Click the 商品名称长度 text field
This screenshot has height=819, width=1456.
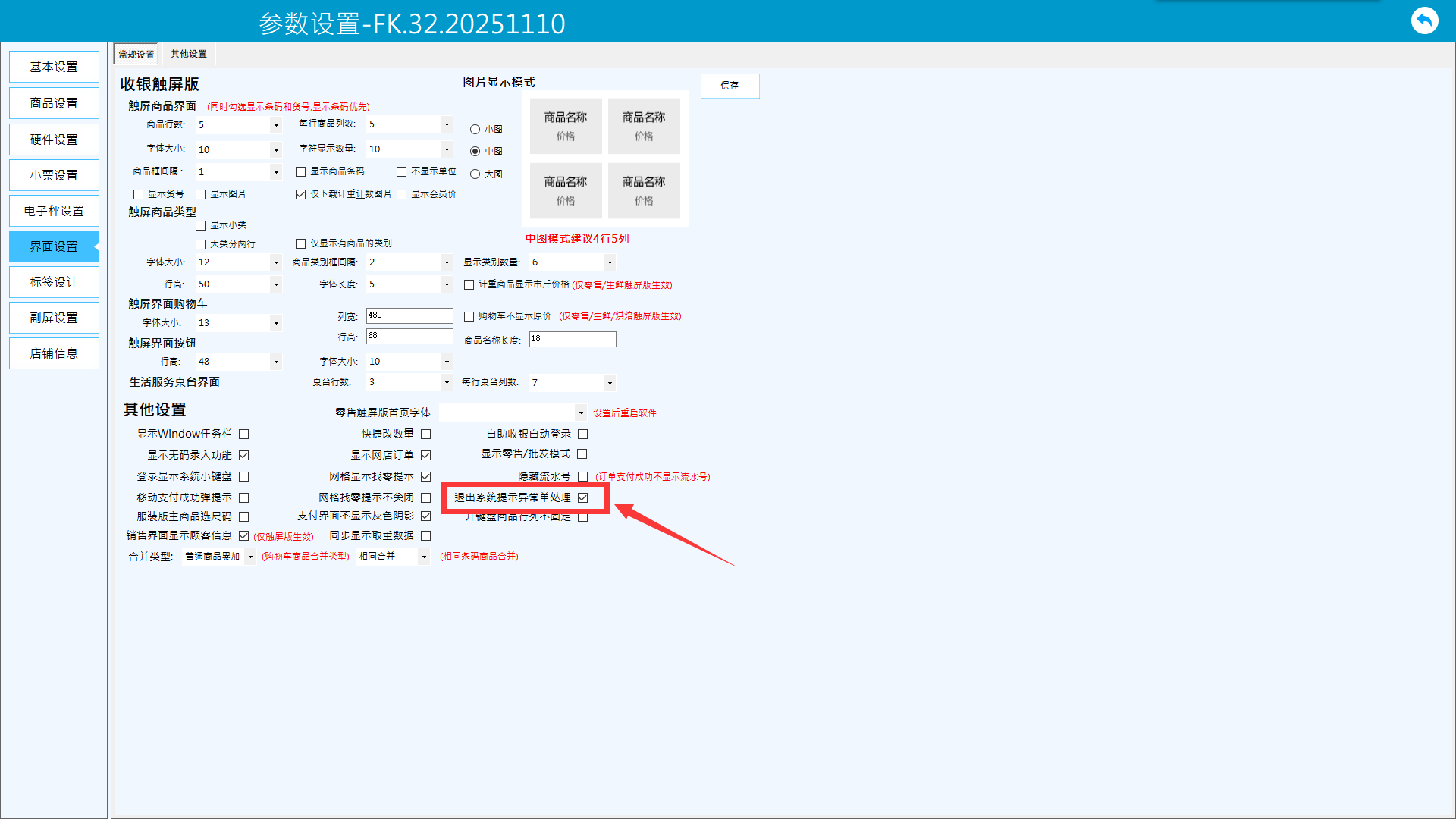[x=573, y=339]
